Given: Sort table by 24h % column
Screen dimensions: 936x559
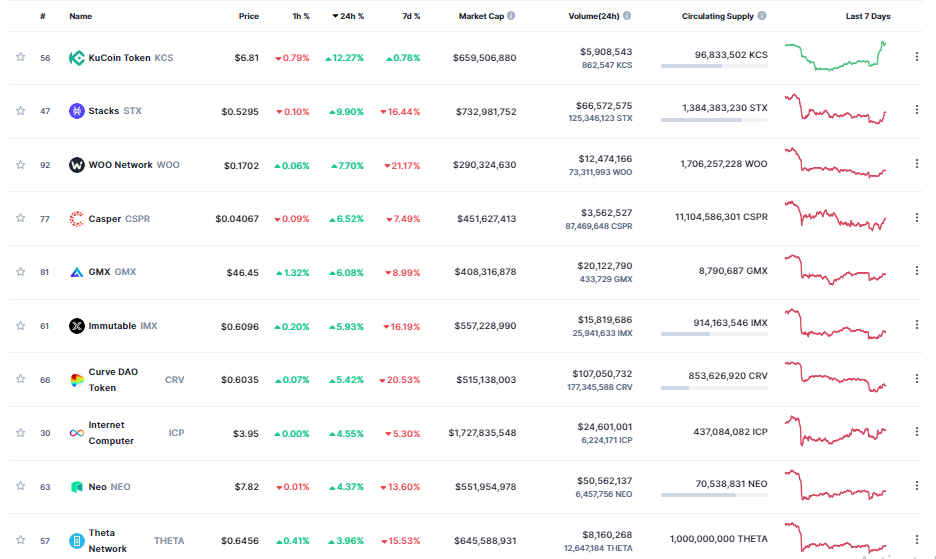Looking at the screenshot, I should pyautogui.click(x=348, y=16).
